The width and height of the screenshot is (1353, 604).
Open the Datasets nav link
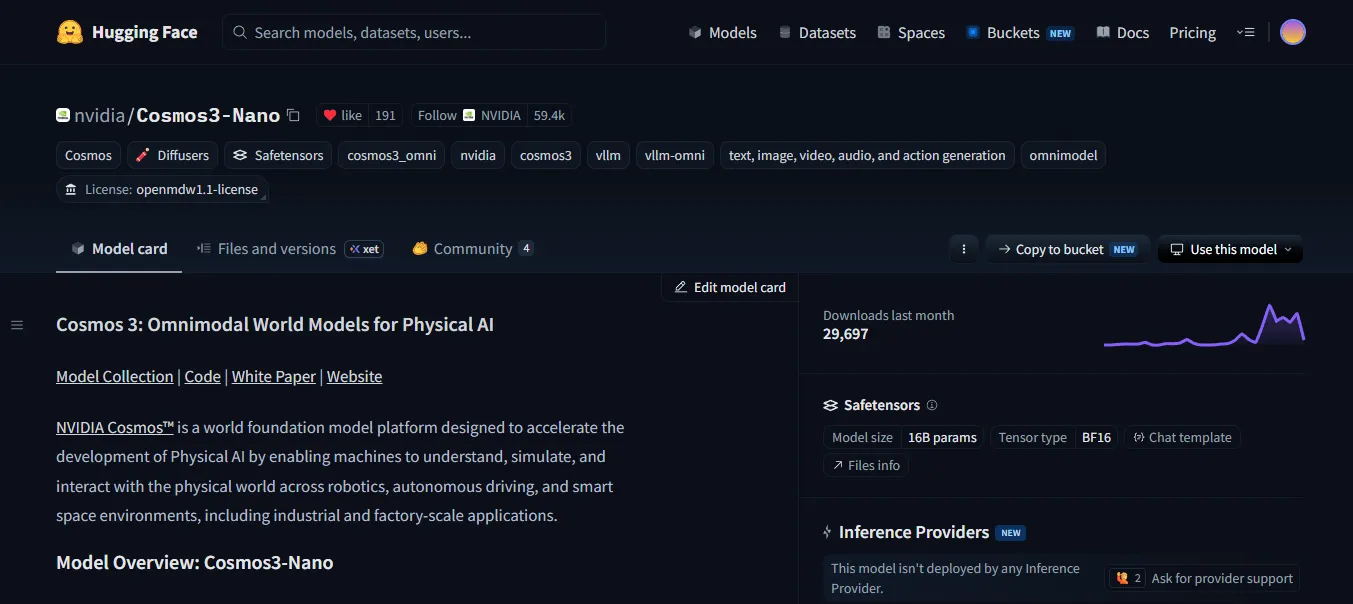[x=817, y=32]
